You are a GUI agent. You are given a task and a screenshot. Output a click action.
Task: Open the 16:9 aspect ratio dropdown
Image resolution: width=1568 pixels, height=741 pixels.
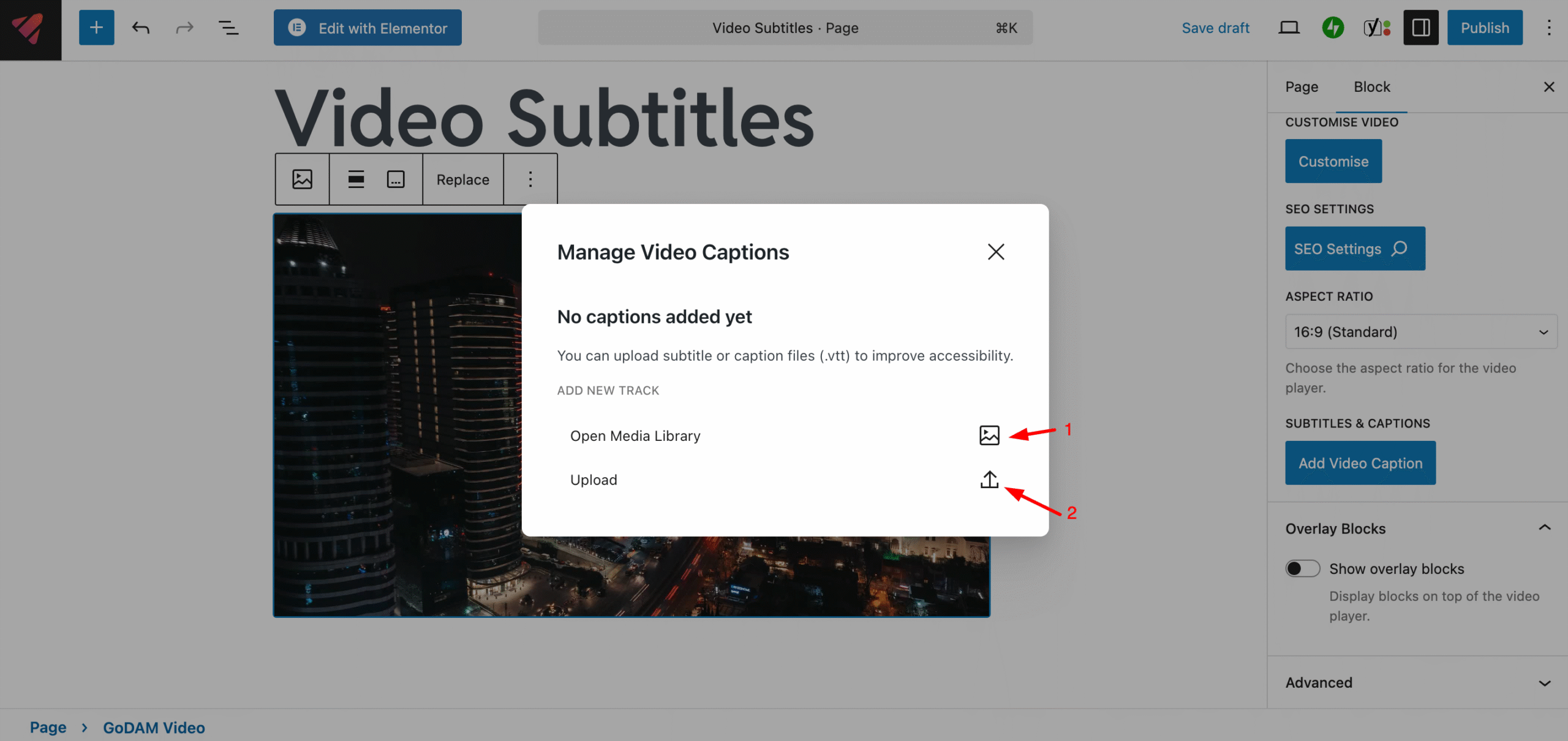pos(1420,331)
